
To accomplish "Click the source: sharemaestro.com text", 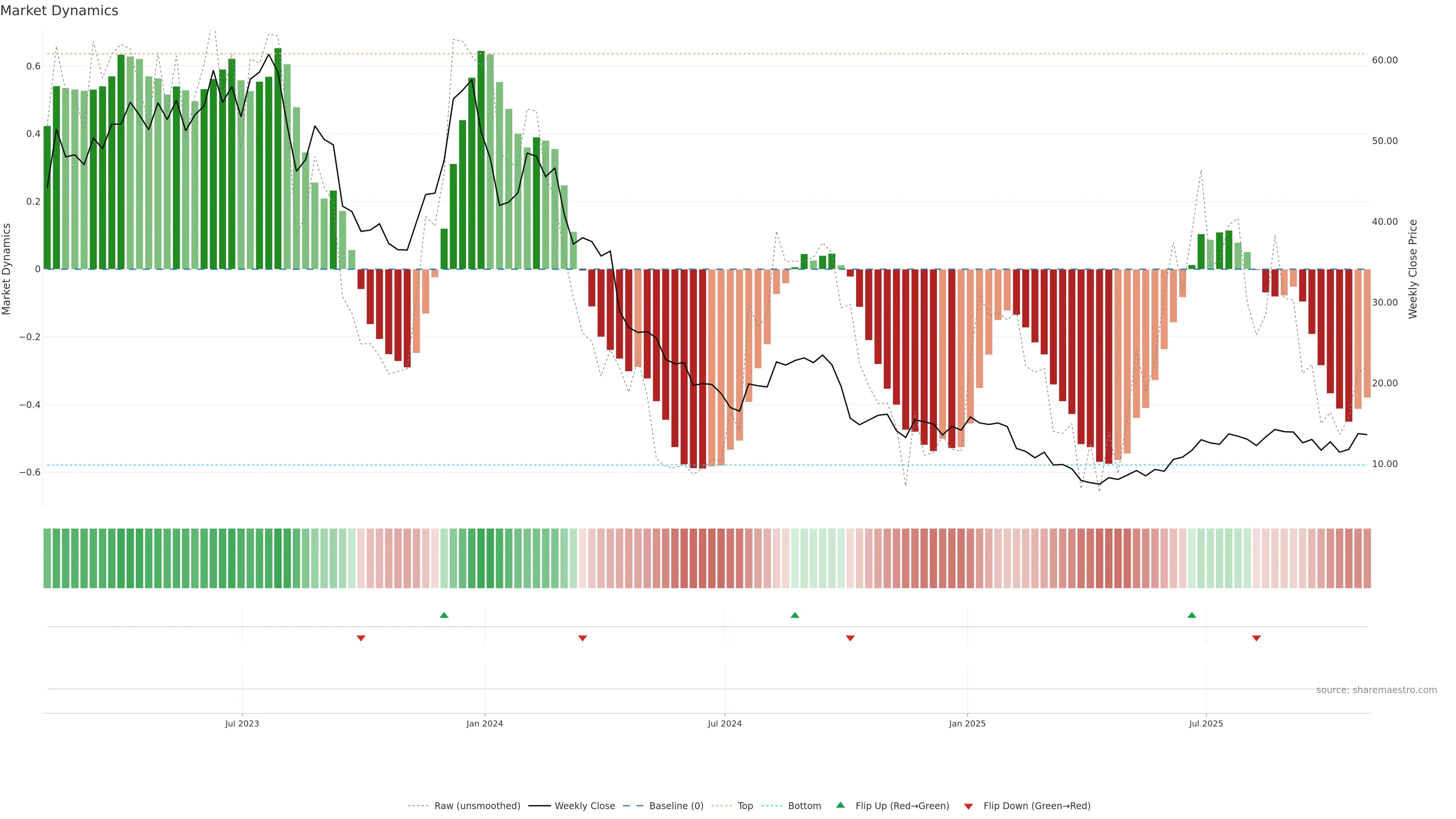I will pos(1376,690).
